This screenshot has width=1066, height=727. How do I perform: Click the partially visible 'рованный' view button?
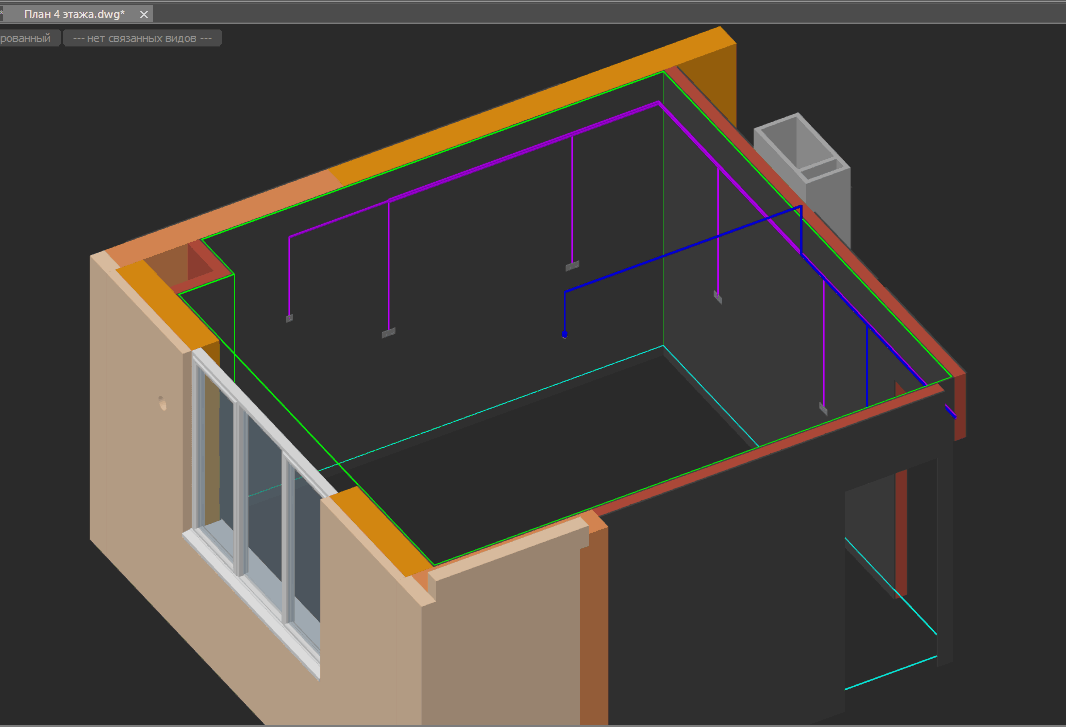coord(25,38)
